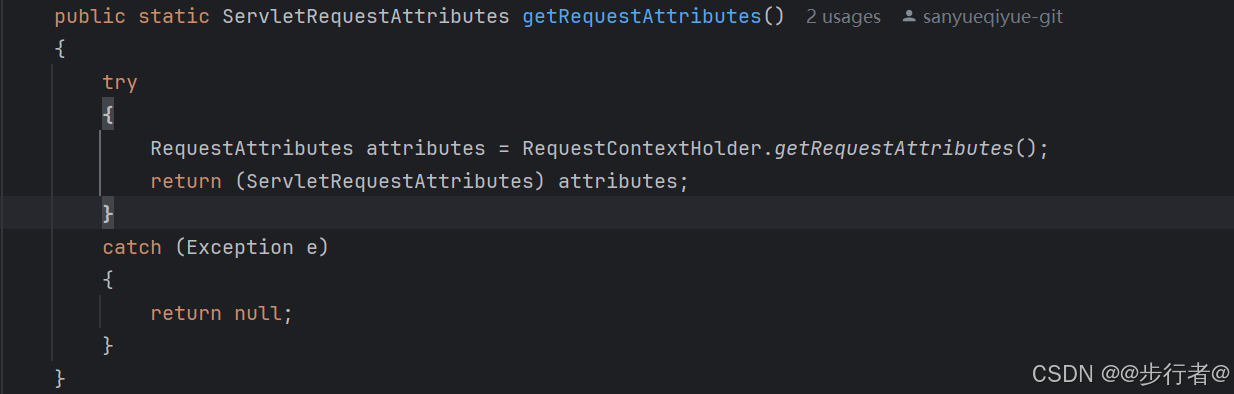Viewport: 1234px width, 394px height.
Task: Select the Exception type in the catch clause
Action: pyautogui.click(x=240, y=248)
